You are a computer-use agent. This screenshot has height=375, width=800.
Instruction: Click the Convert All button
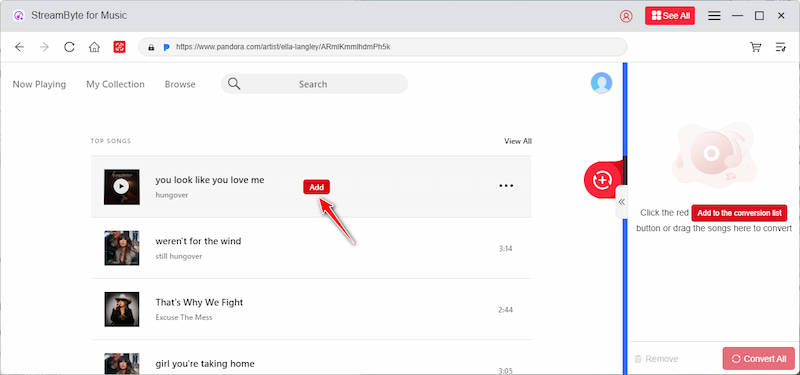759,359
